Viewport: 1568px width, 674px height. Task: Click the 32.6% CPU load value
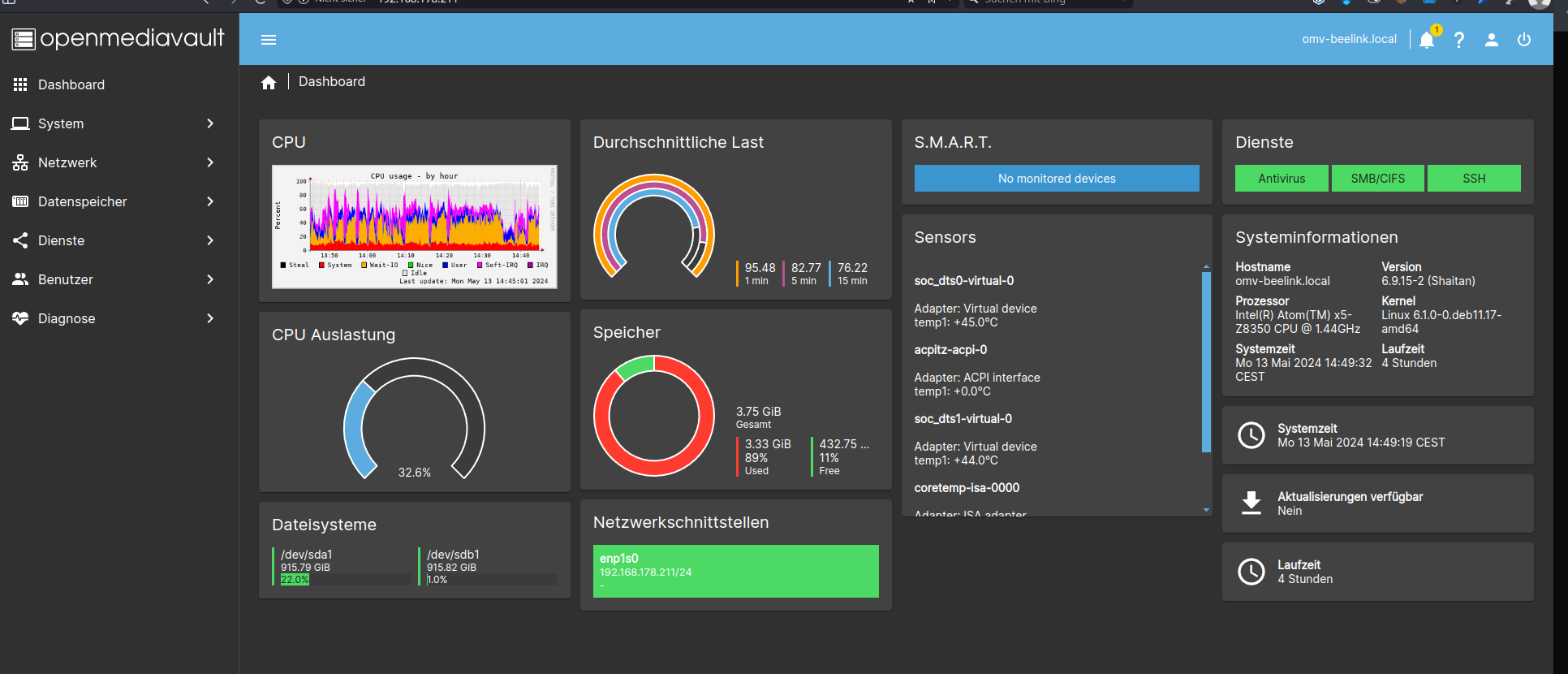[414, 473]
